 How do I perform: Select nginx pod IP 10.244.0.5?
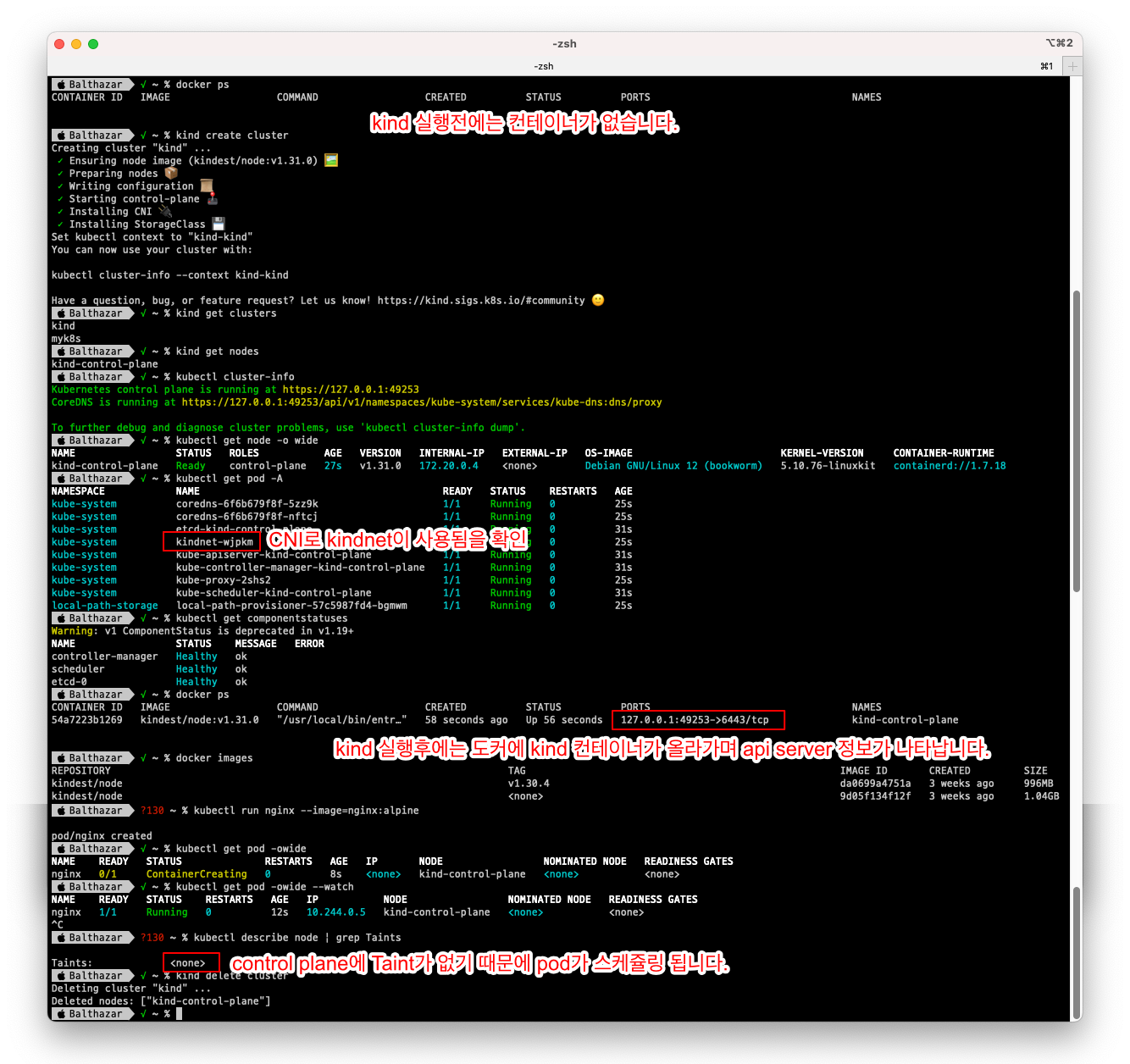point(336,912)
